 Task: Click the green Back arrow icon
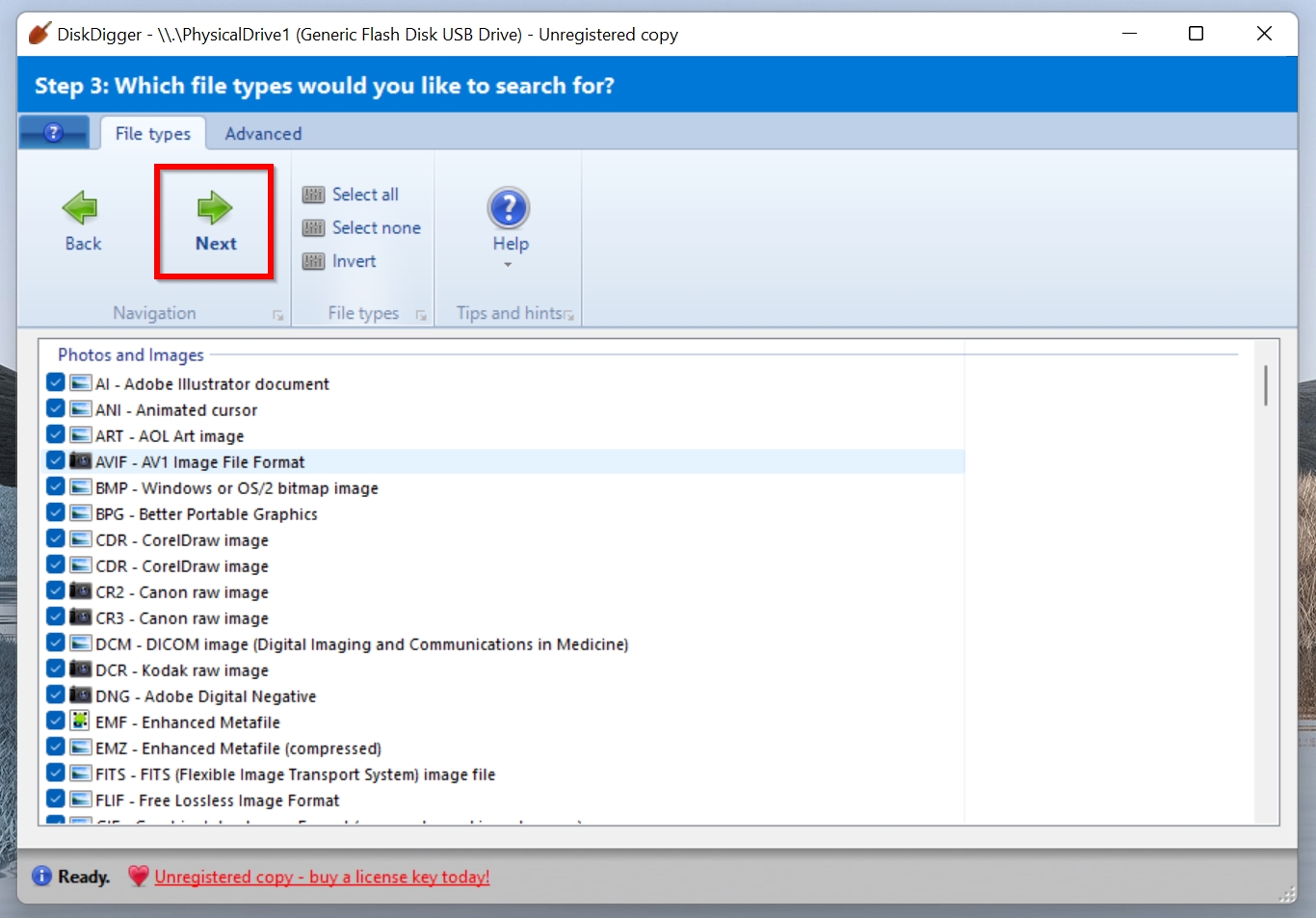coord(80,207)
